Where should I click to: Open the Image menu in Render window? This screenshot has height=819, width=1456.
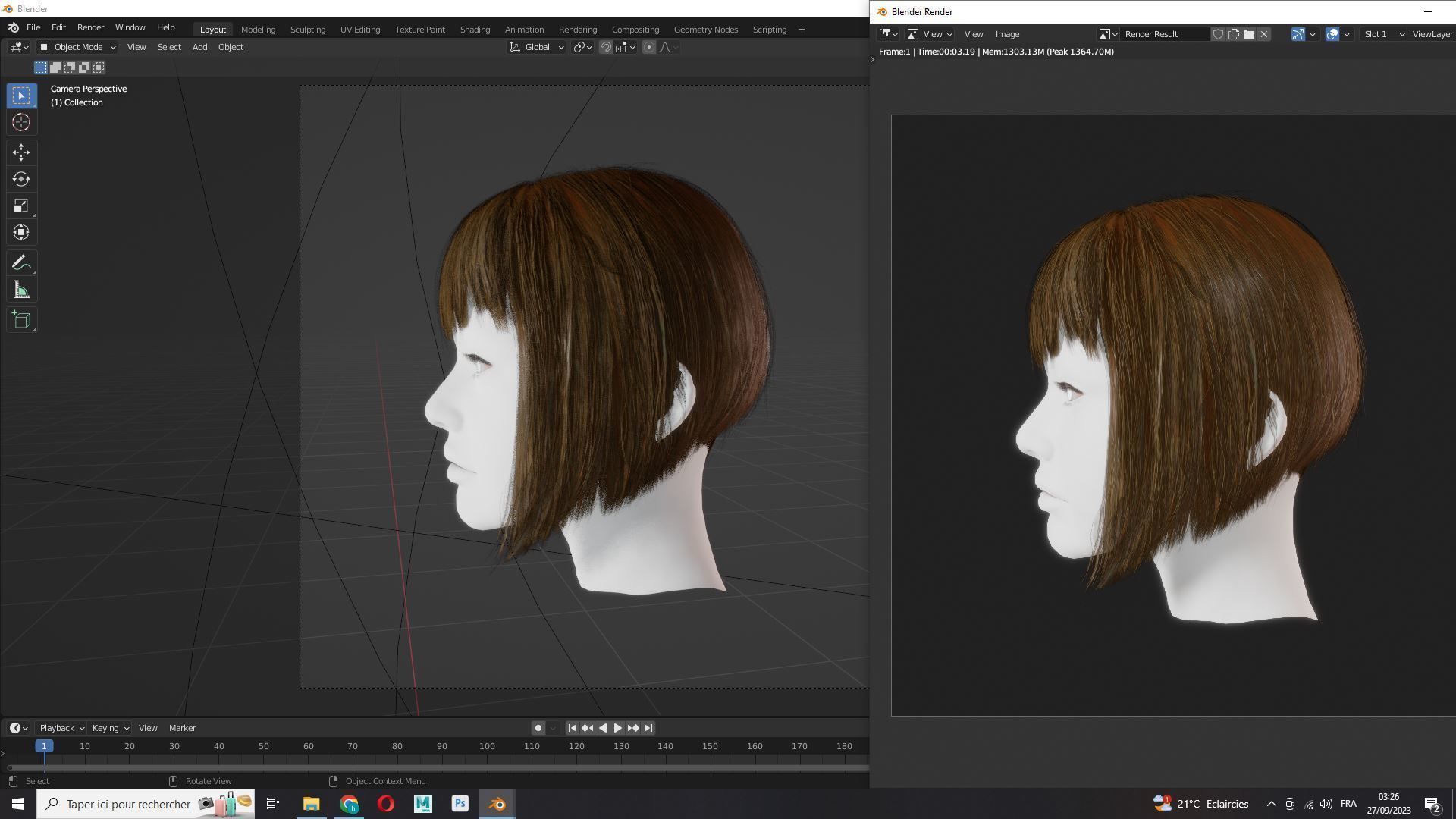pyautogui.click(x=1007, y=34)
